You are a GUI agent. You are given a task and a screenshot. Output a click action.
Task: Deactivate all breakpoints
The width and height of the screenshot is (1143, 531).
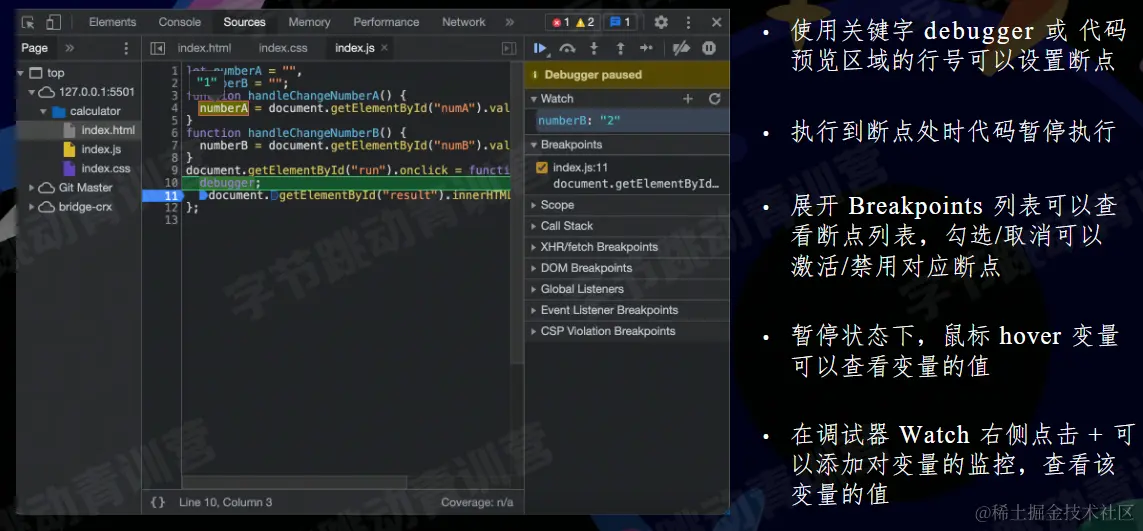pyautogui.click(x=682, y=48)
